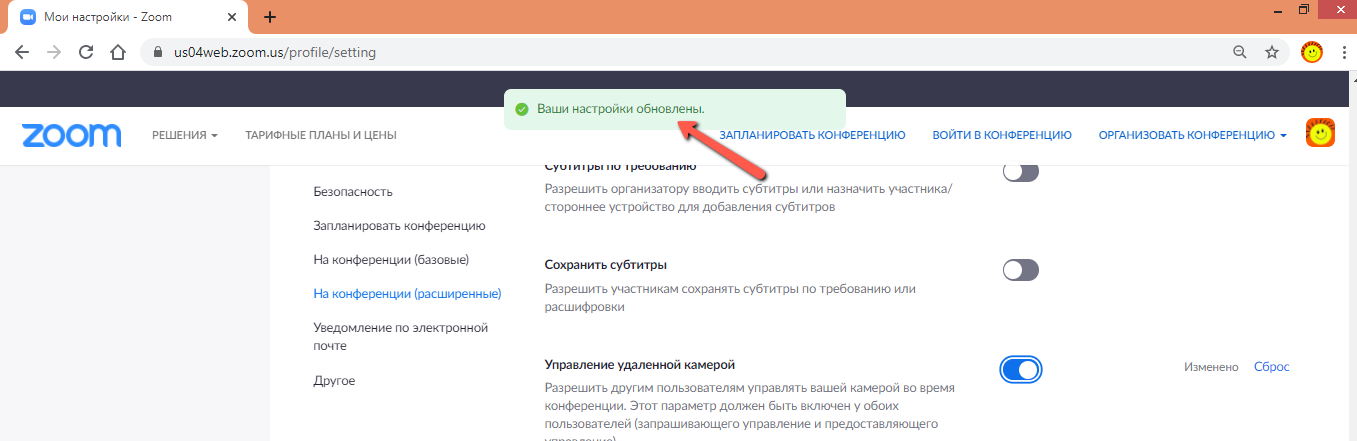The image size is (1357, 441).
Task: Click the 'Изменено' status label
Action: point(1211,367)
